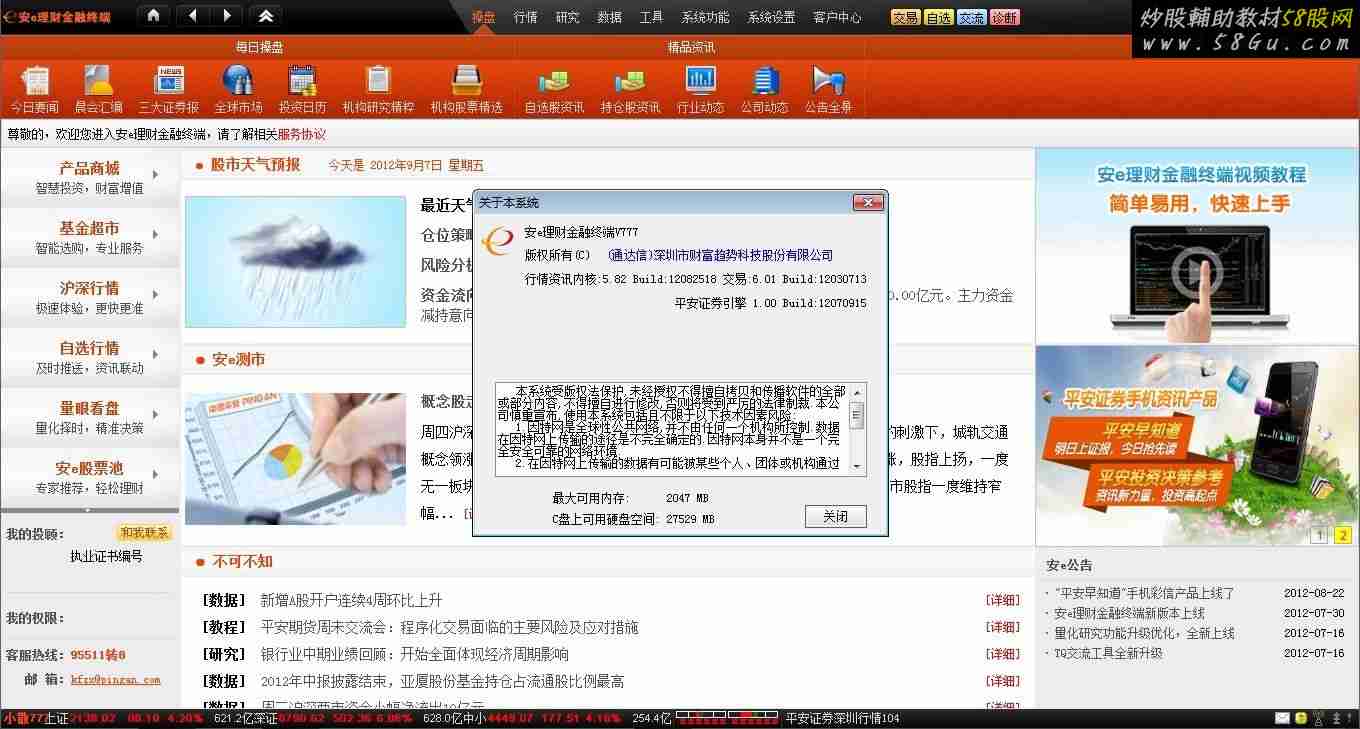Switch banner to slide 1

click(1319, 535)
